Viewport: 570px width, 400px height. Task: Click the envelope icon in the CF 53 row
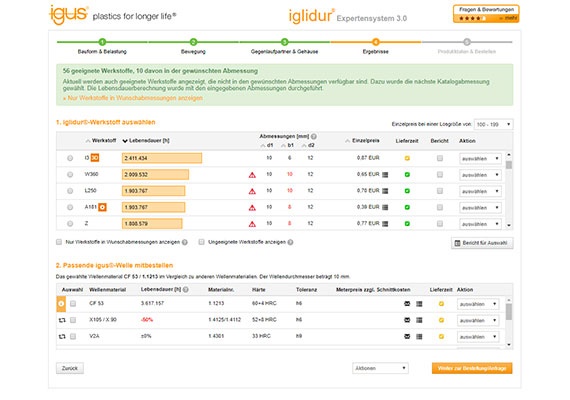pyautogui.click(x=407, y=304)
